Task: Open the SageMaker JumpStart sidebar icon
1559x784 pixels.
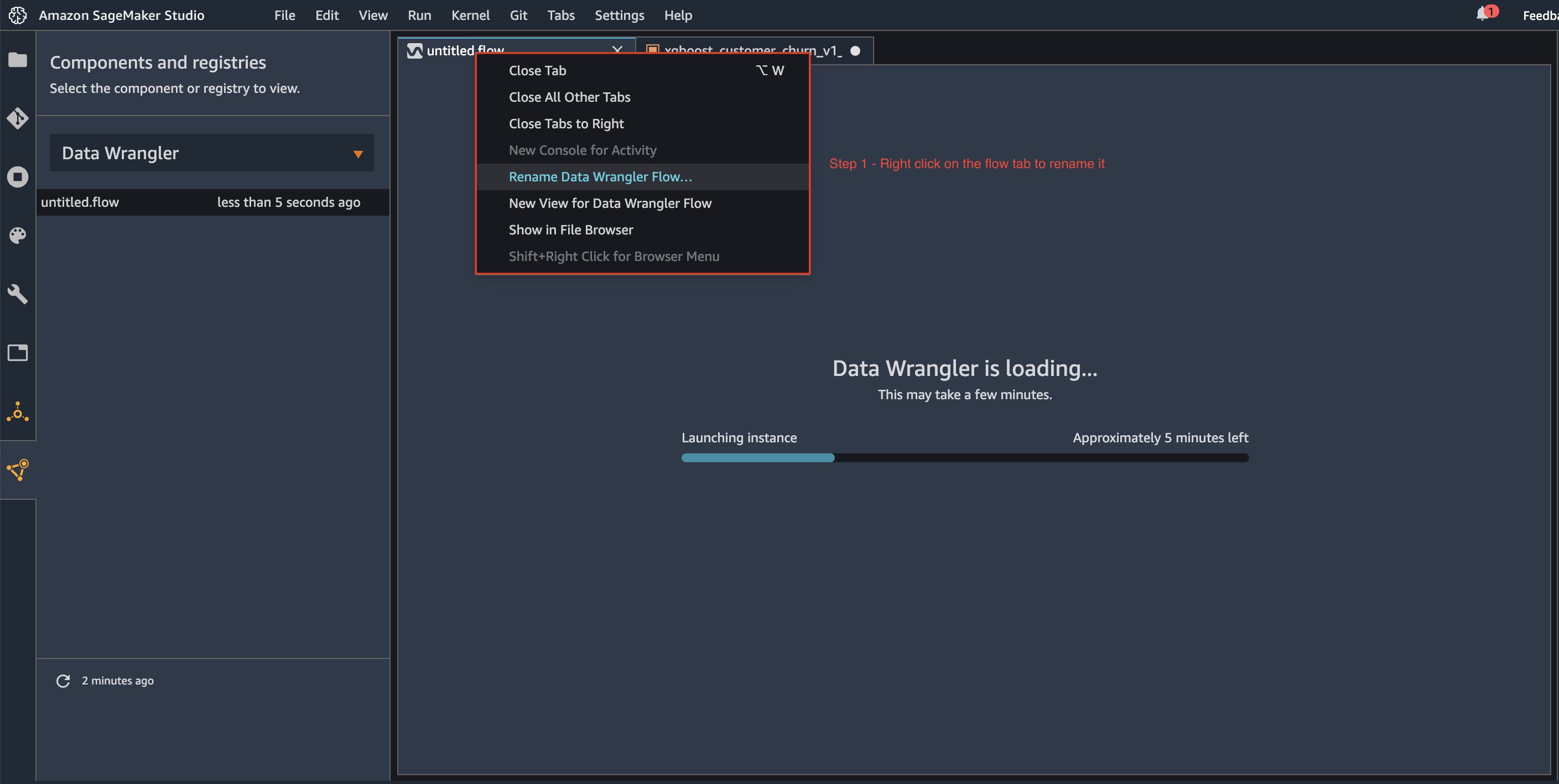Action: [18, 411]
